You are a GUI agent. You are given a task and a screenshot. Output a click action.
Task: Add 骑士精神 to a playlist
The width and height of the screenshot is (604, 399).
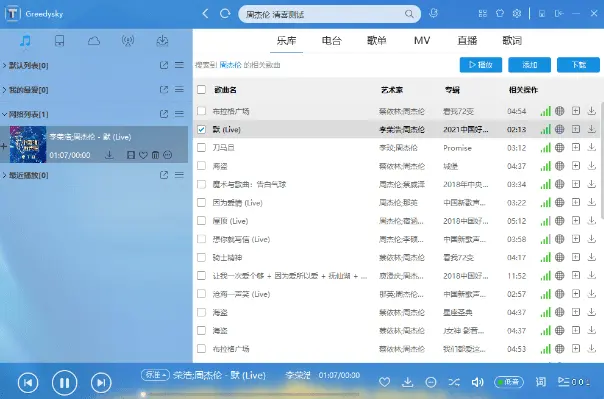[576, 257]
